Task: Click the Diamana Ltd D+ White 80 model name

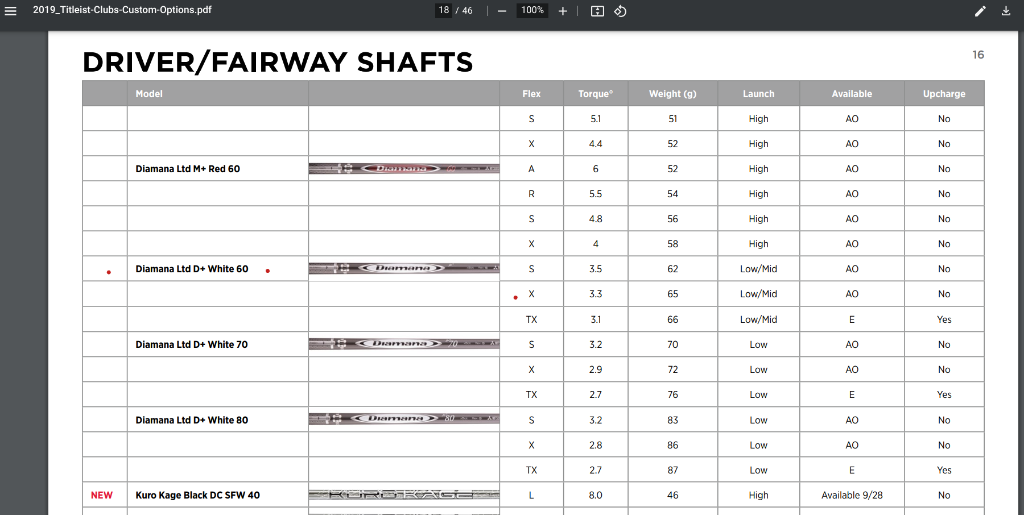Action: coord(191,420)
